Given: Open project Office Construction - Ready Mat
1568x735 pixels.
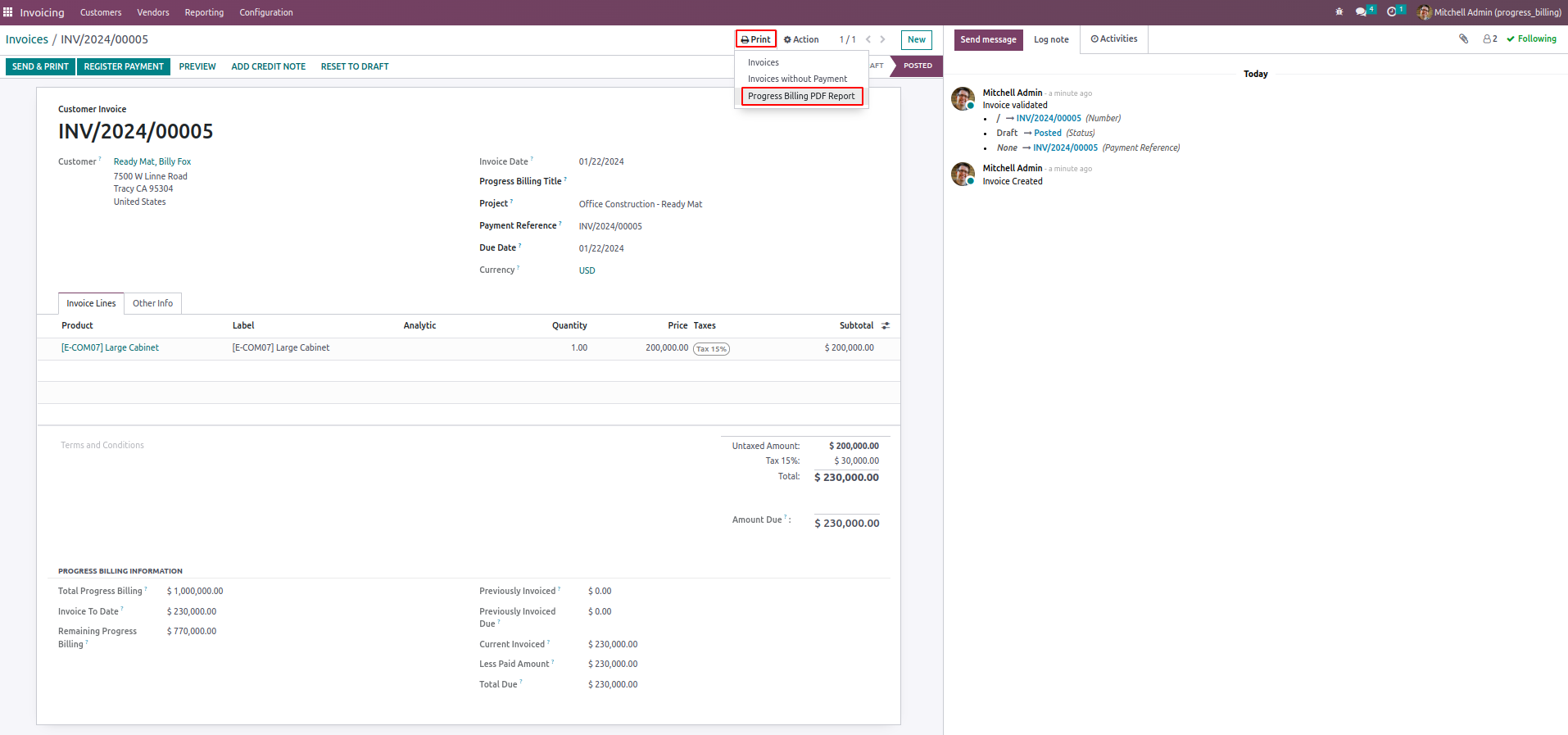Looking at the screenshot, I should pyautogui.click(x=641, y=204).
